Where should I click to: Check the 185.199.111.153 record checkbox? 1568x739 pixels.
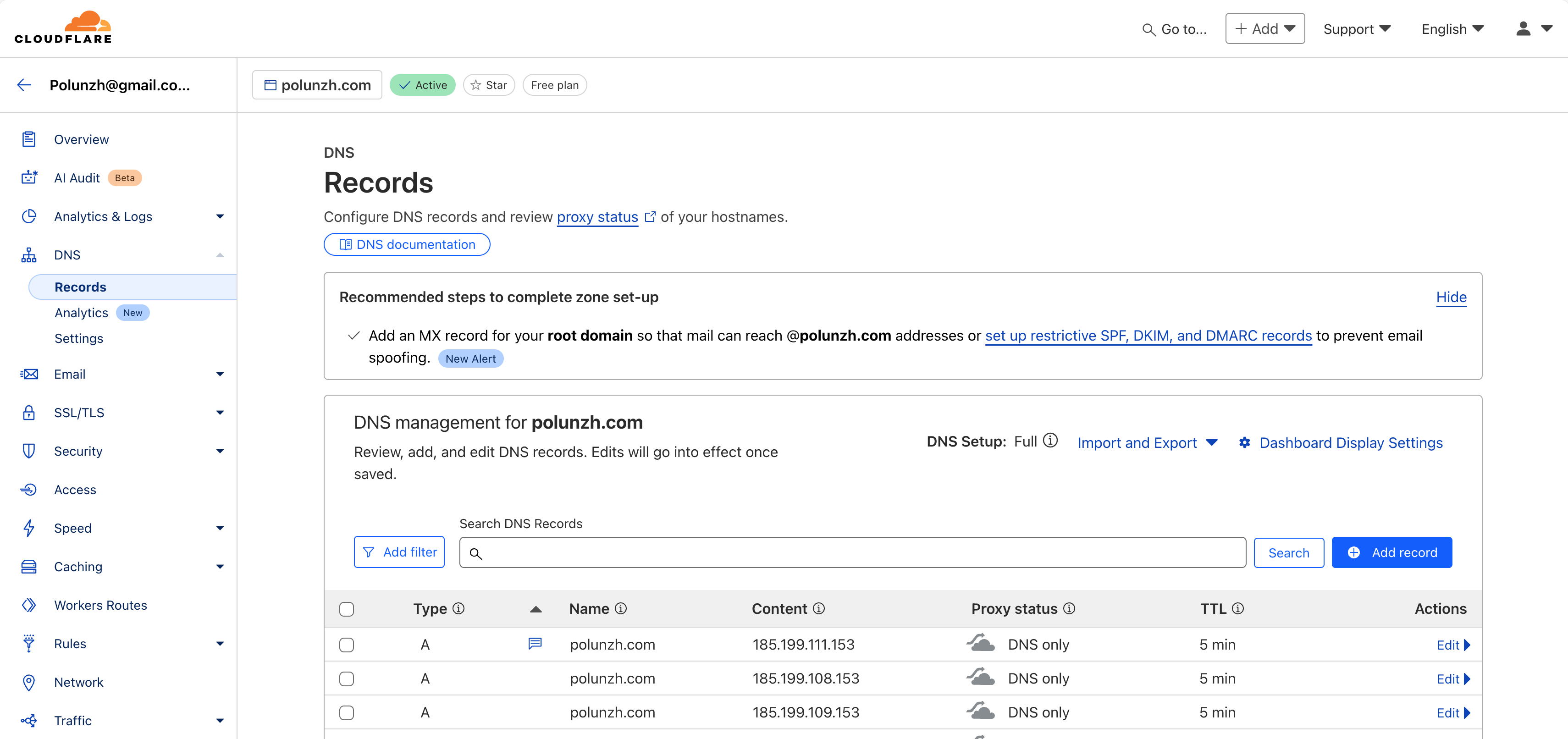[346, 645]
